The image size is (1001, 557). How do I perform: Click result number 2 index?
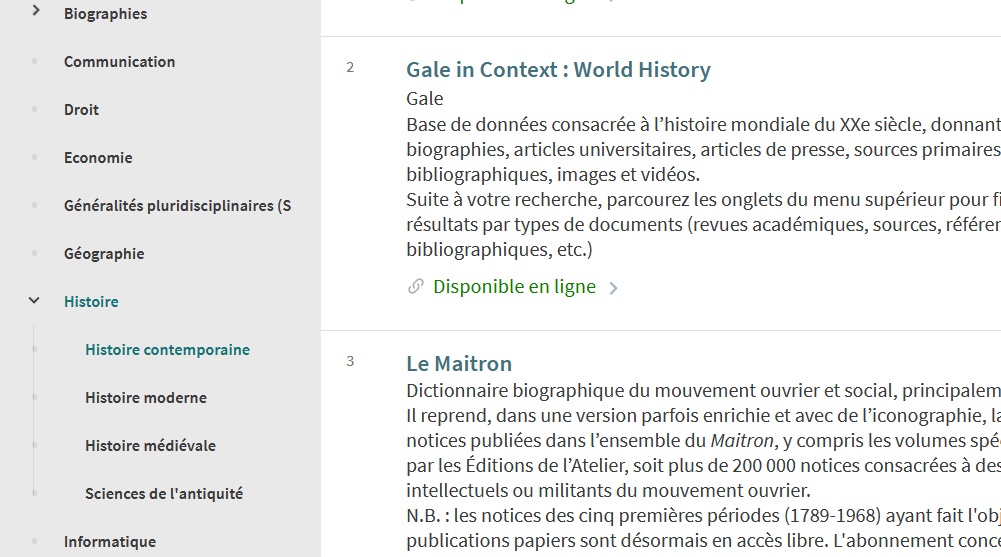click(x=350, y=67)
